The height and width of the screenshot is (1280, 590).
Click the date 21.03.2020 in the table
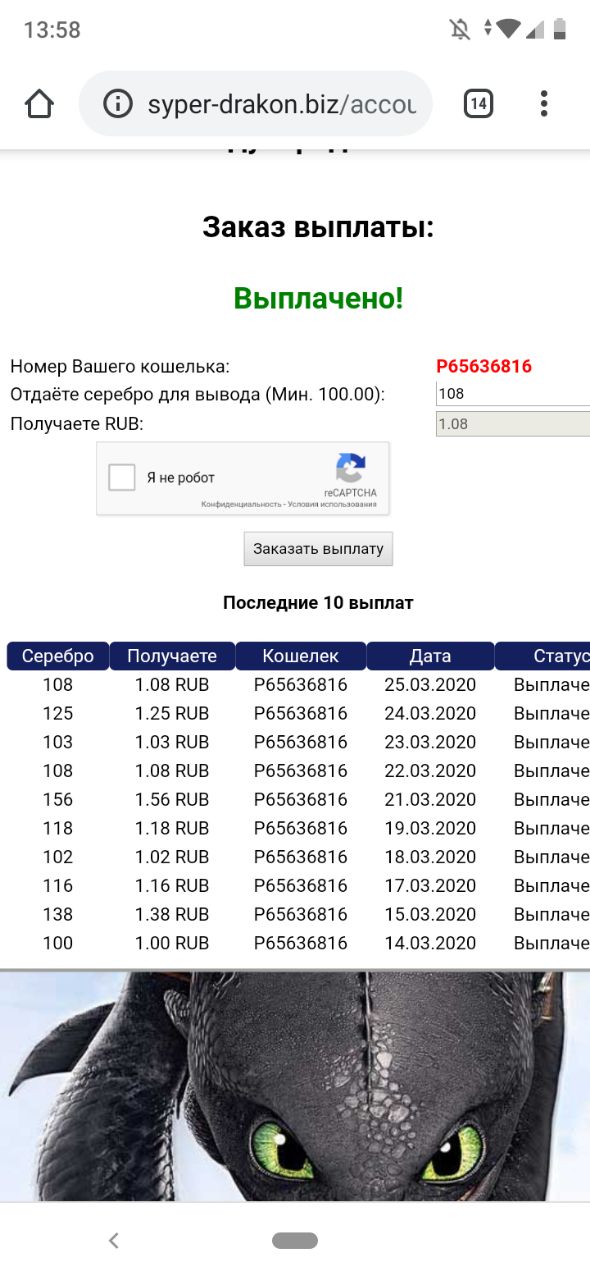pyautogui.click(x=430, y=799)
